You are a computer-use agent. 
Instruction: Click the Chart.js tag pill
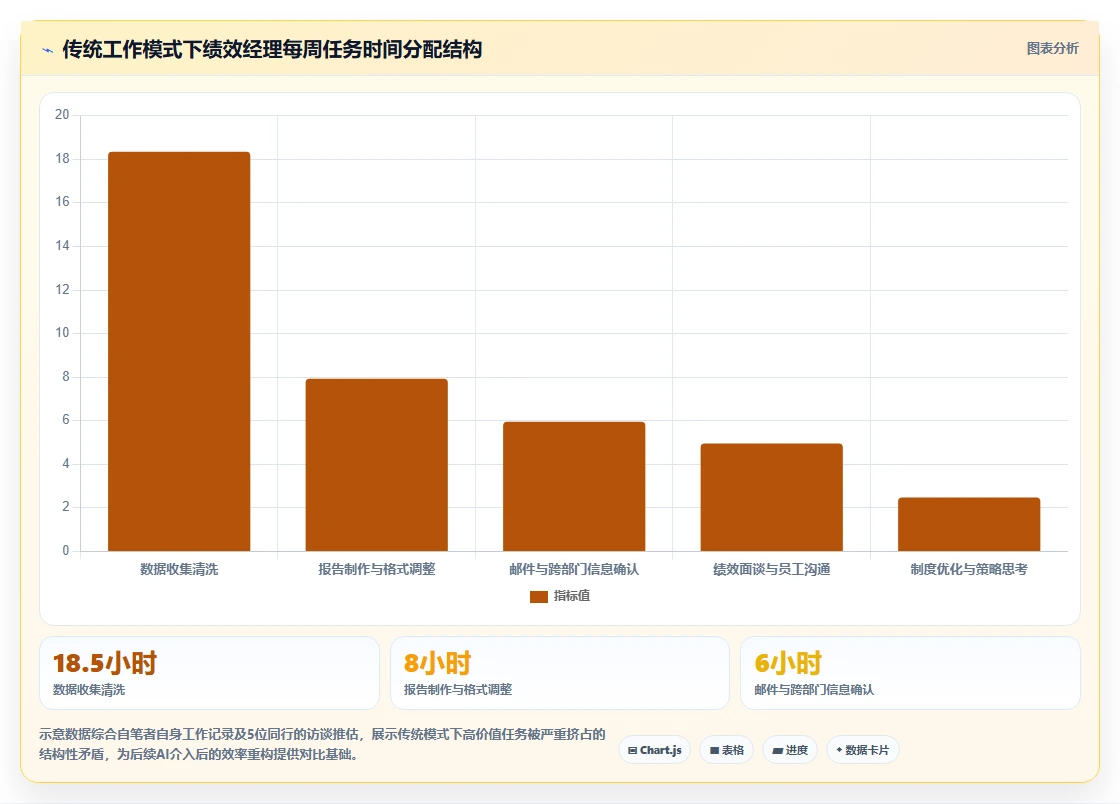pos(654,750)
